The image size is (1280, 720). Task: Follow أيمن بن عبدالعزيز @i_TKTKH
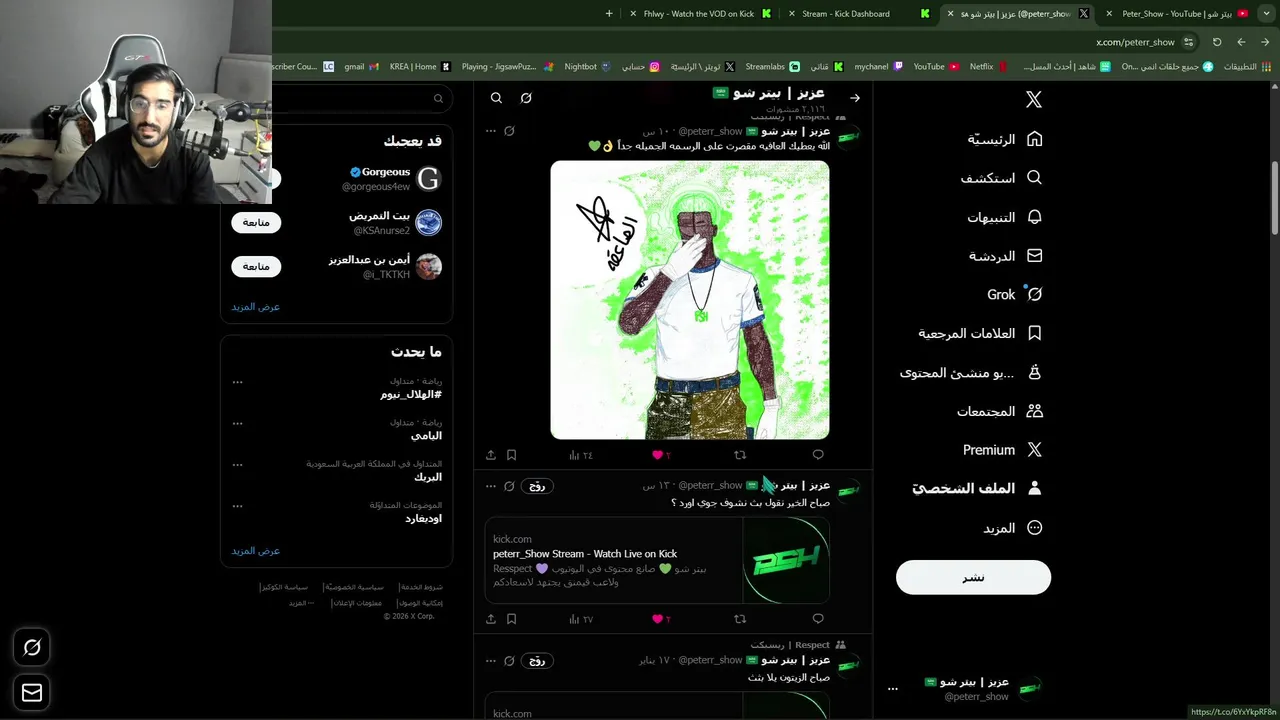[x=256, y=266]
